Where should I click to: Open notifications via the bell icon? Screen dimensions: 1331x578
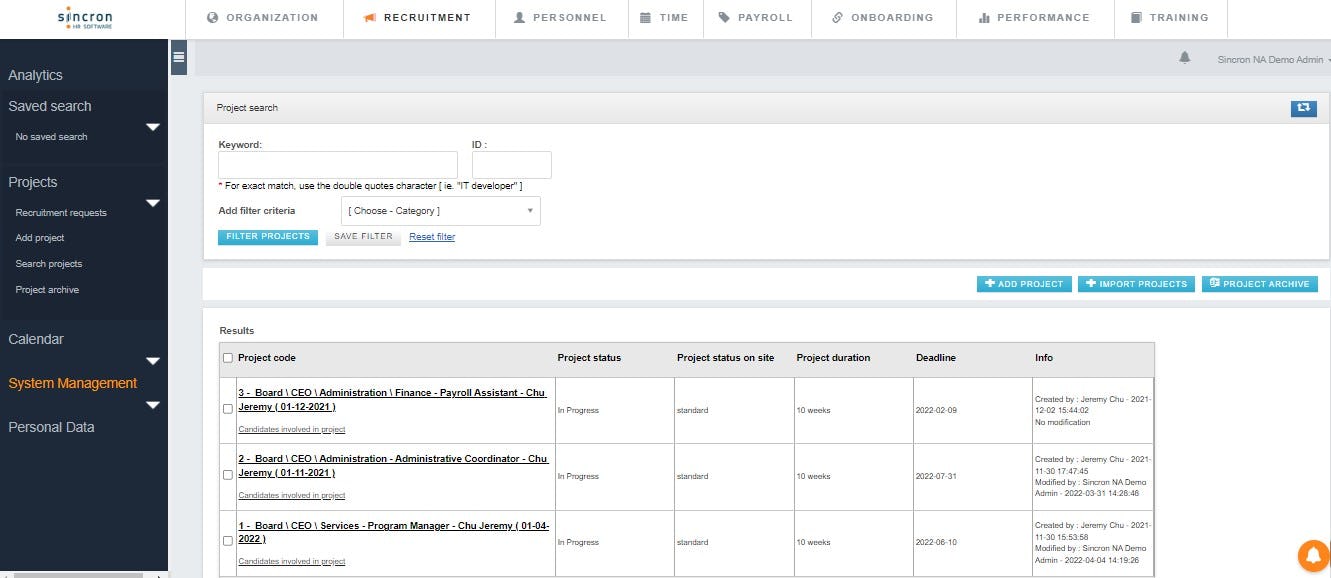(1185, 58)
